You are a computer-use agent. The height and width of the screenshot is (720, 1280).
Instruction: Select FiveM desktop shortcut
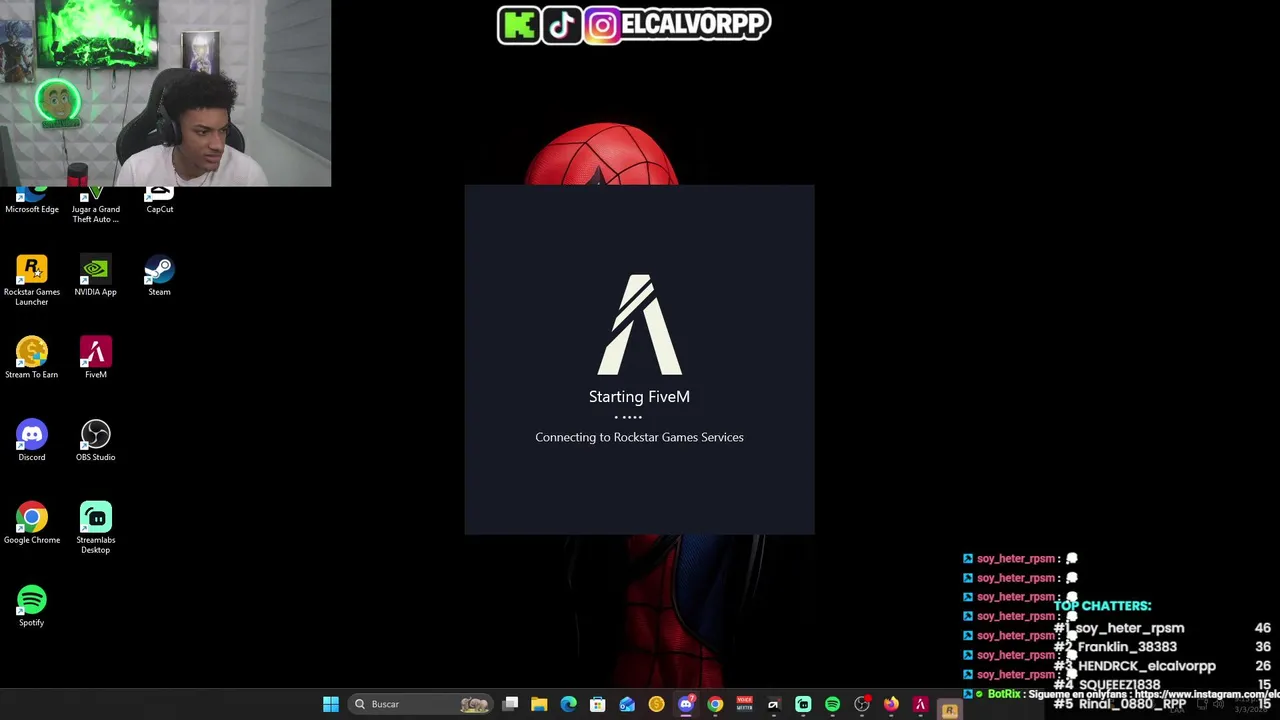click(x=95, y=358)
